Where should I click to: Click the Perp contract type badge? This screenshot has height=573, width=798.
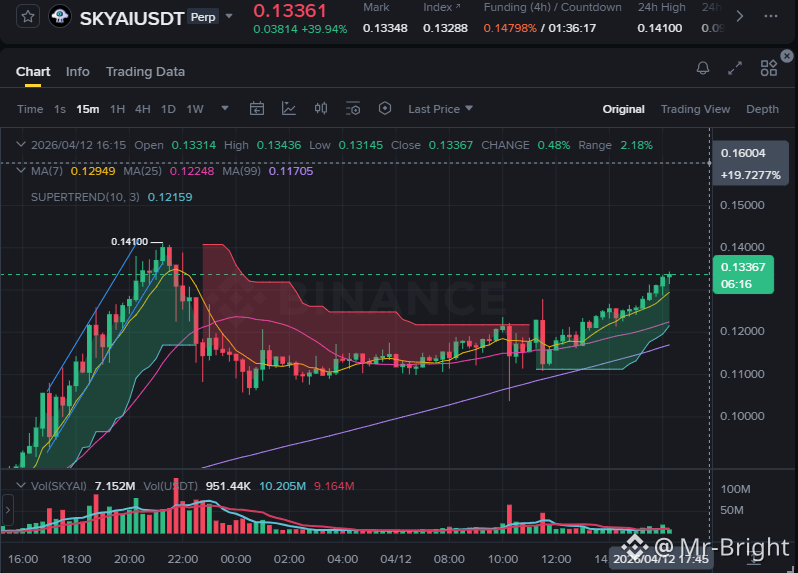tap(203, 17)
